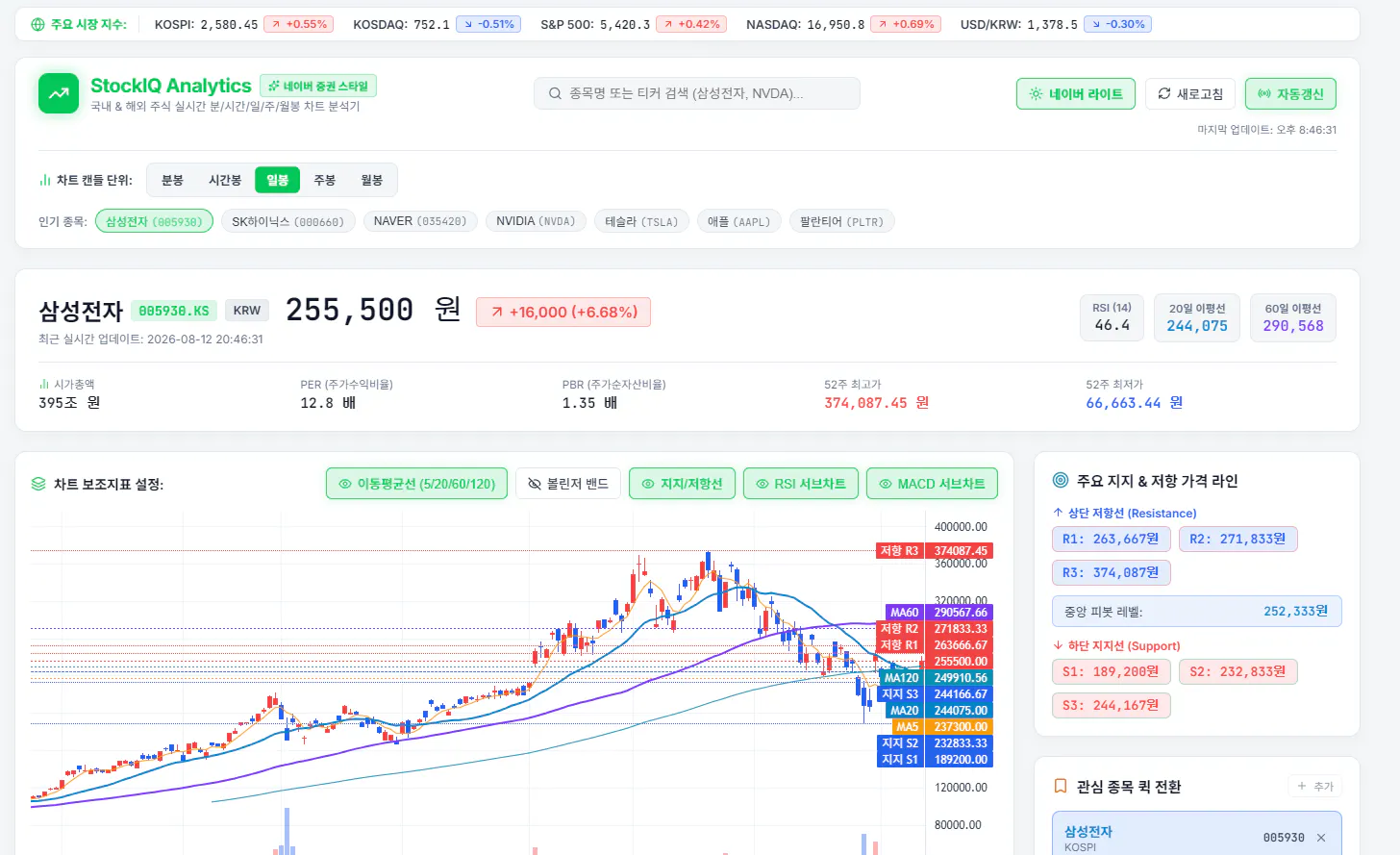Screen dimensions: 1400x855
Task: Click the target icon beside 주요 지지 & 저항 가격 라인
Action: pos(1061,480)
